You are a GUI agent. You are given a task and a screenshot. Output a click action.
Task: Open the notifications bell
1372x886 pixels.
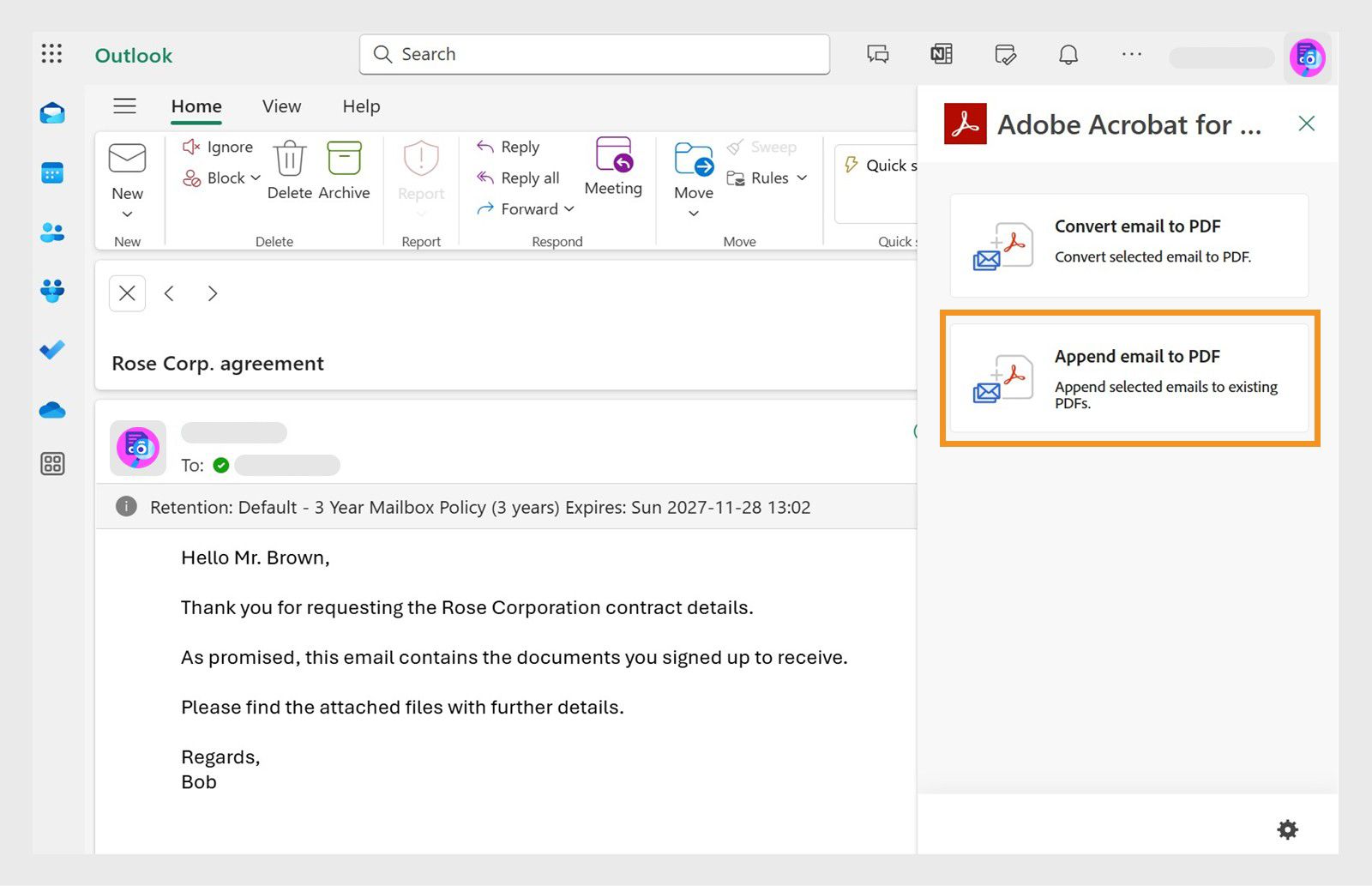click(1068, 54)
